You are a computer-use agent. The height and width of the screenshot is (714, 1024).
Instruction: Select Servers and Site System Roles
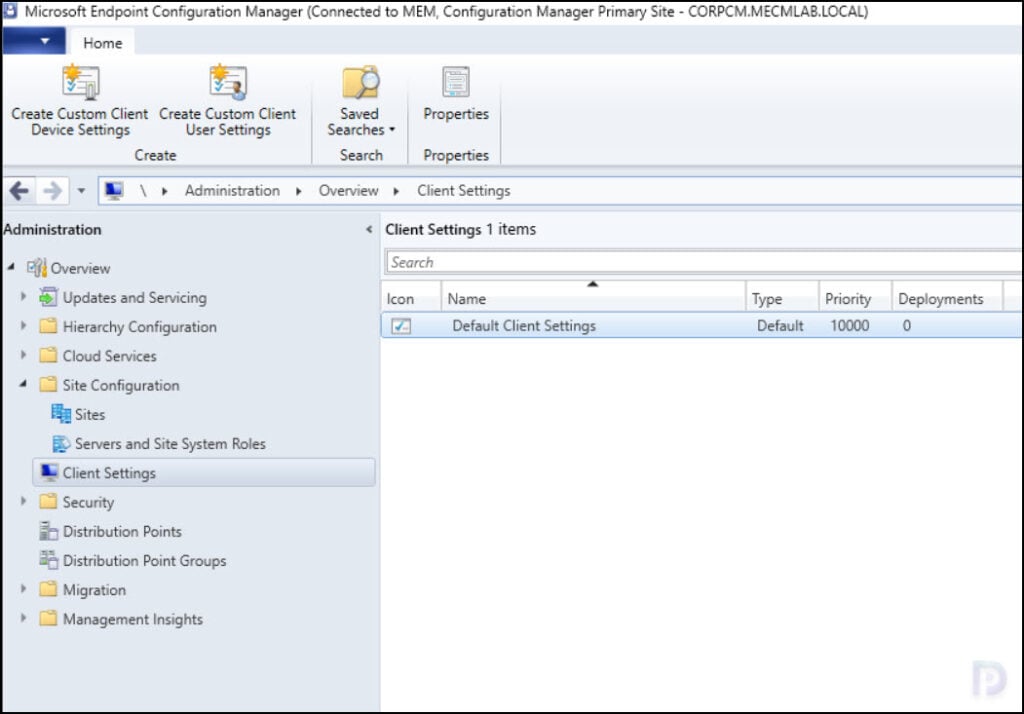tap(170, 444)
